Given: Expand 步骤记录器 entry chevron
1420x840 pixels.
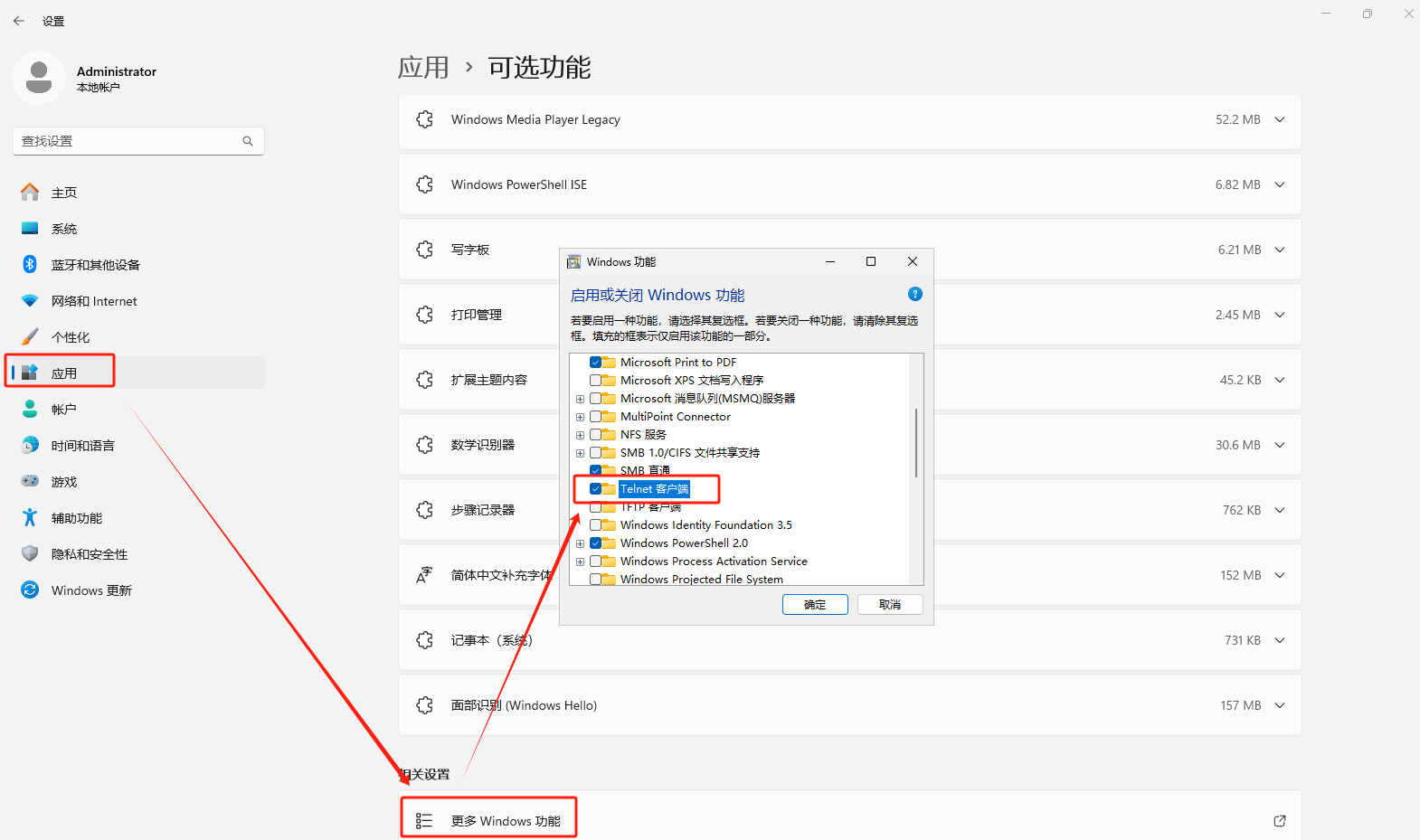Looking at the screenshot, I should [x=1280, y=510].
